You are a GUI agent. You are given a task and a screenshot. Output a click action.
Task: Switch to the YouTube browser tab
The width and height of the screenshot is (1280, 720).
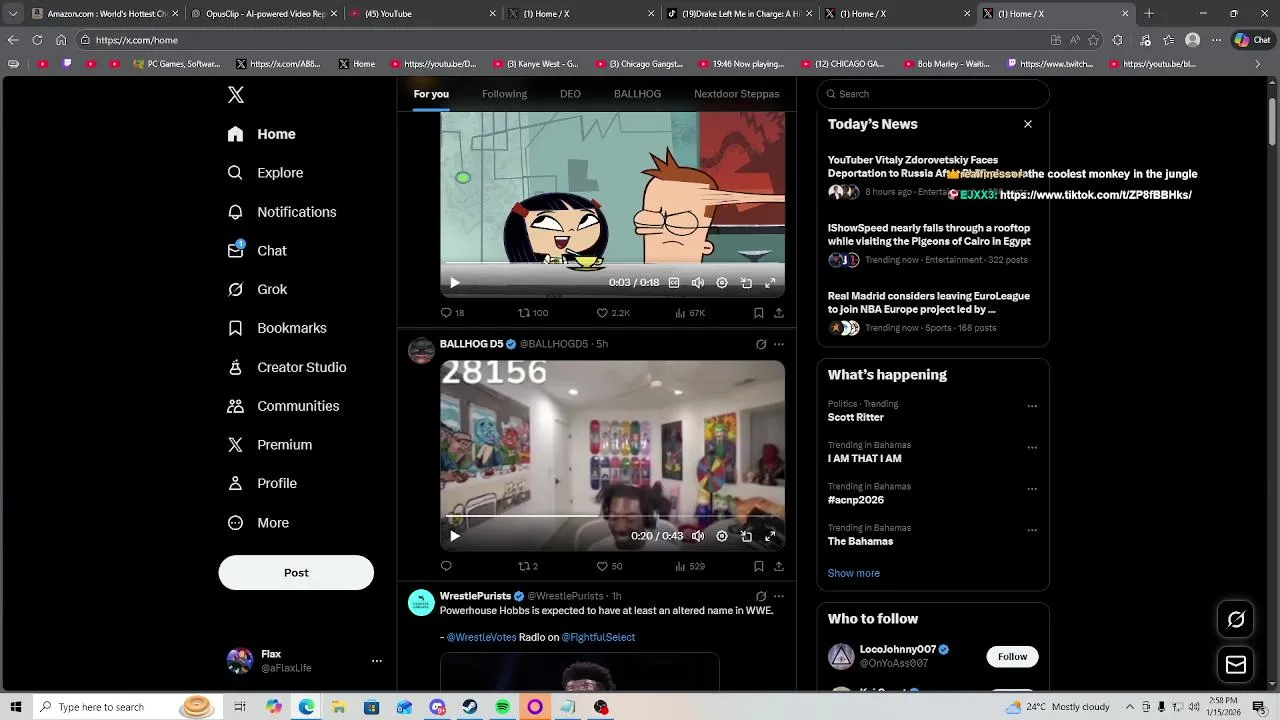423,14
